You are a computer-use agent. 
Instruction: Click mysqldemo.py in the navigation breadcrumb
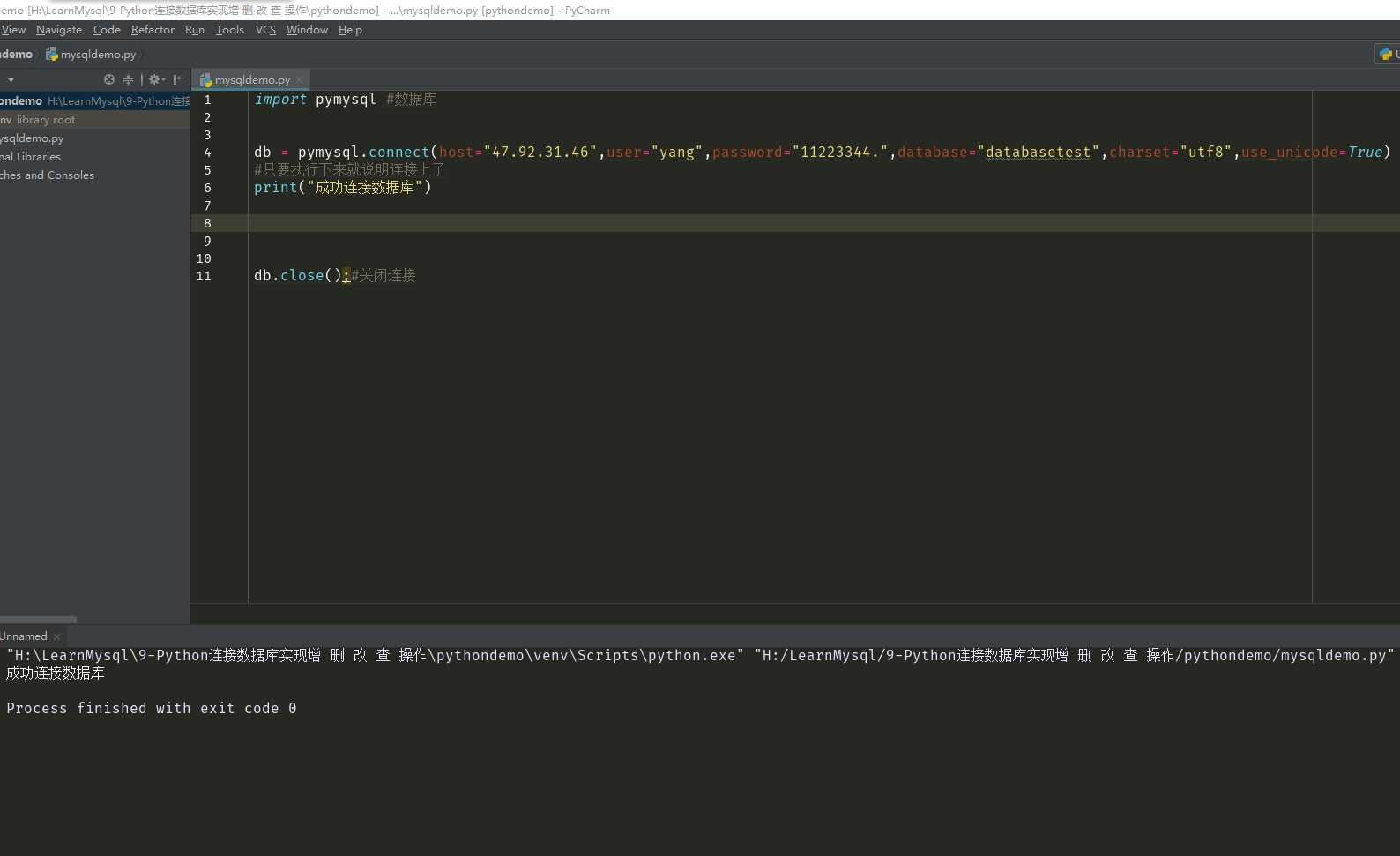[x=91, y=55]
